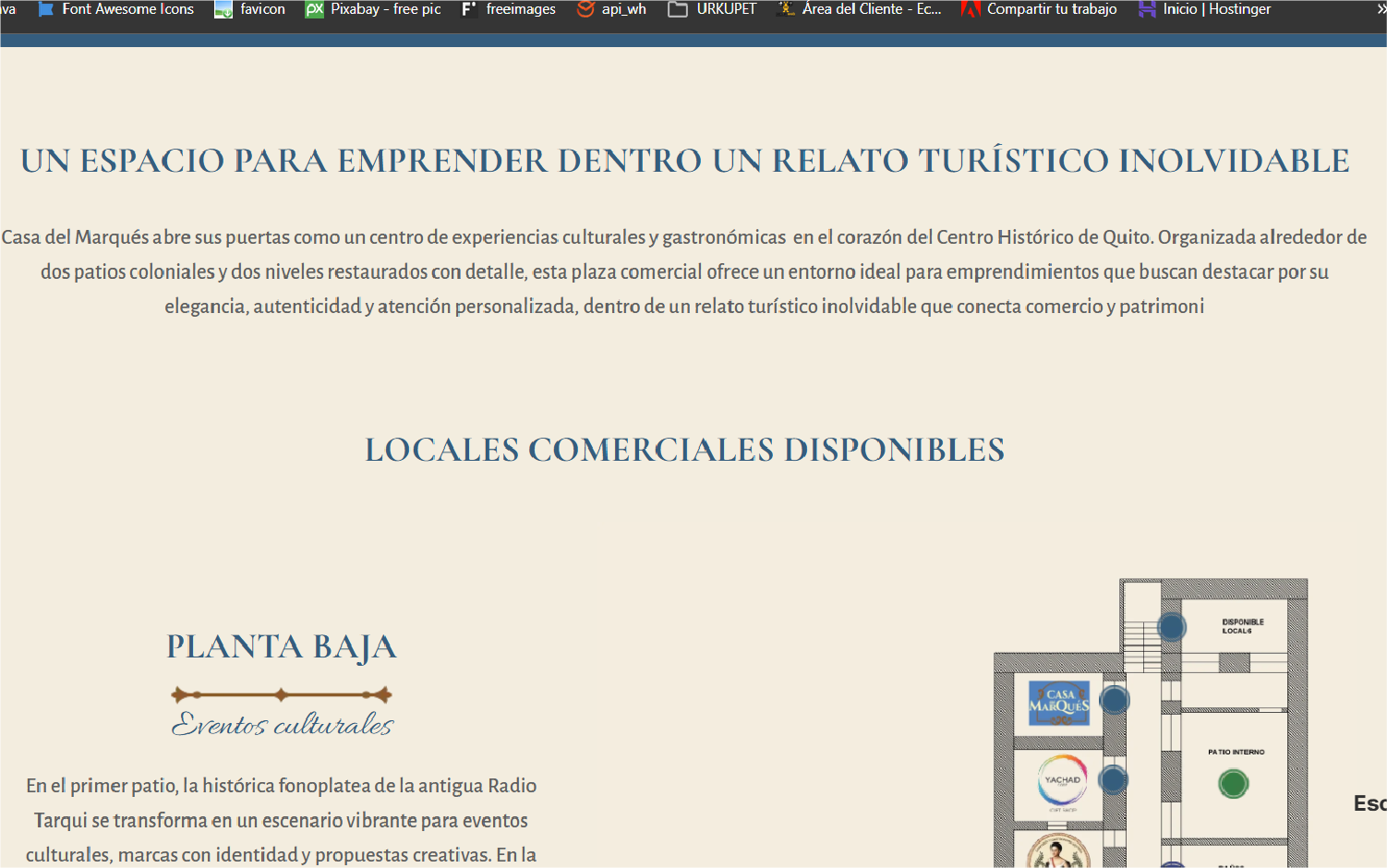The width and height of the screenshot is (1387, 868).
Task: Click the paragraph starting 'Casa del Marqués abre'
Action: click(684, 271)
